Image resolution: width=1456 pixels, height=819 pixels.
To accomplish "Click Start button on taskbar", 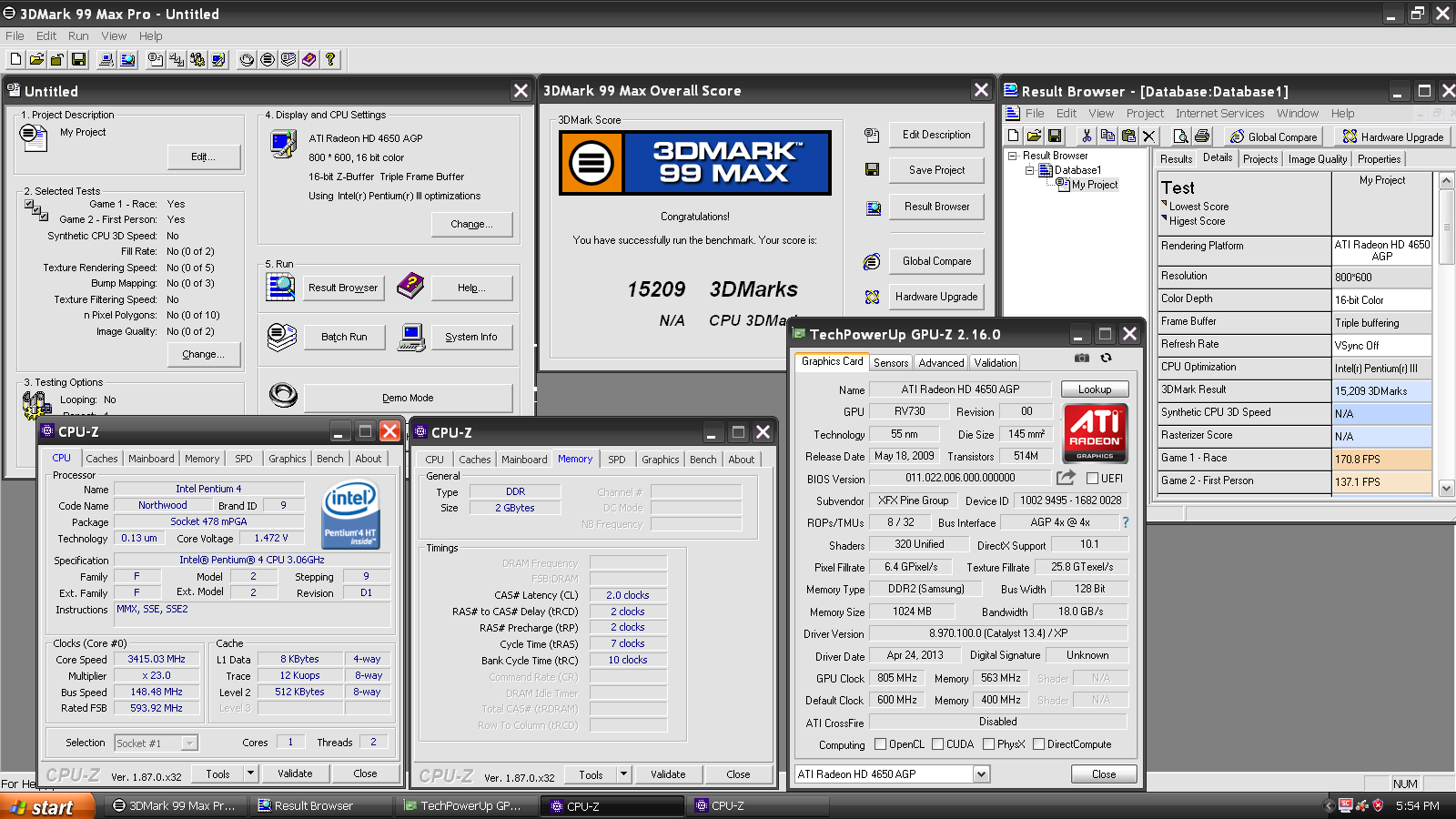I will 46,806.
